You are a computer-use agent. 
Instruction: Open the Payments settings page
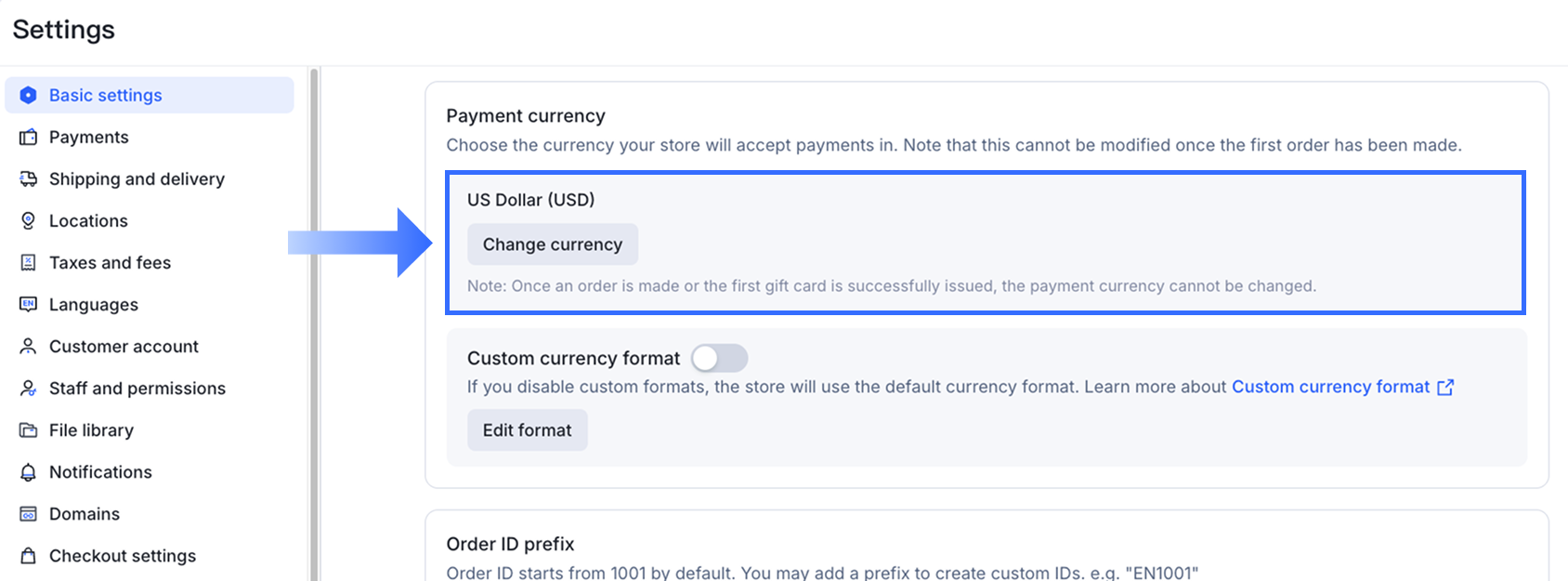(x=89, y=137)
